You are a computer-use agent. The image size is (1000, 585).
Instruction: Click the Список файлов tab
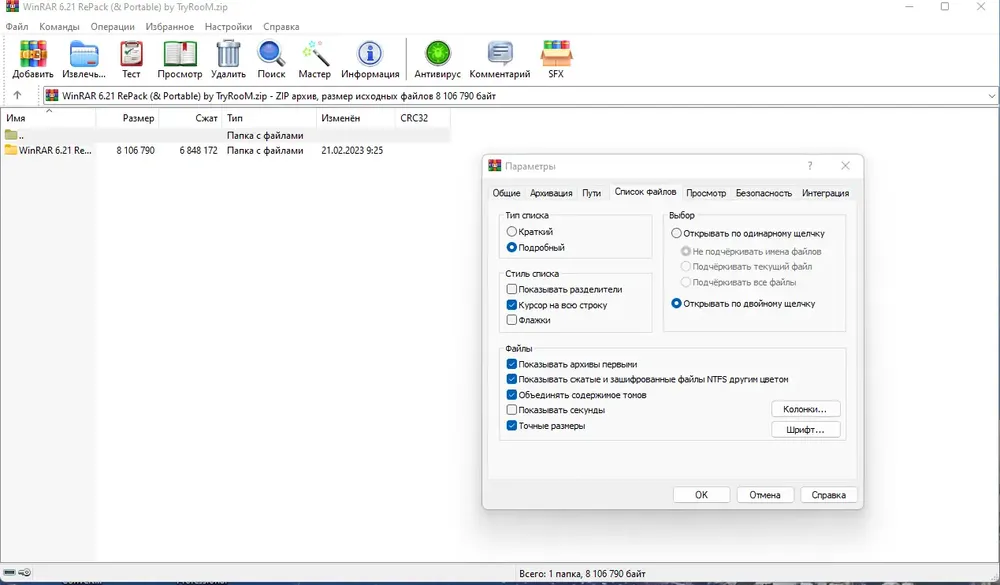coord(645,191)
